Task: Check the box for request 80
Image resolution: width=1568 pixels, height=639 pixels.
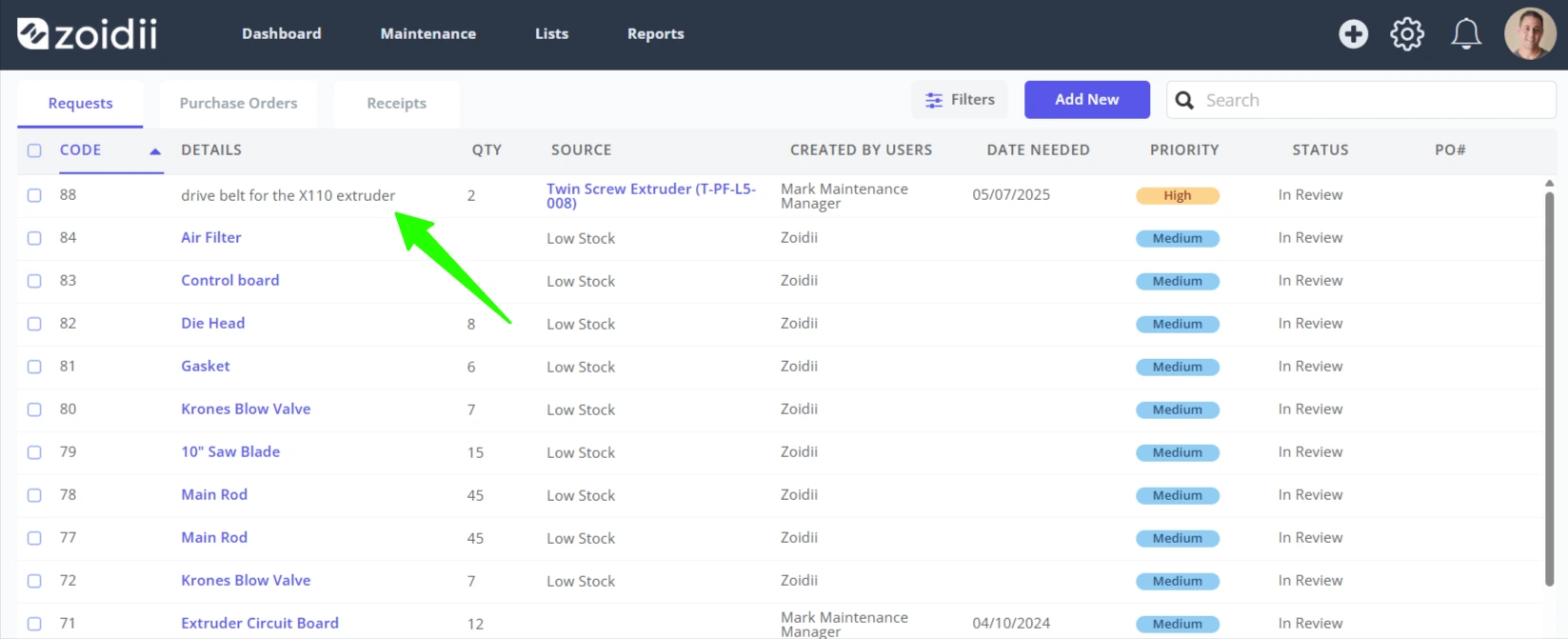Action: pos(34,409)
